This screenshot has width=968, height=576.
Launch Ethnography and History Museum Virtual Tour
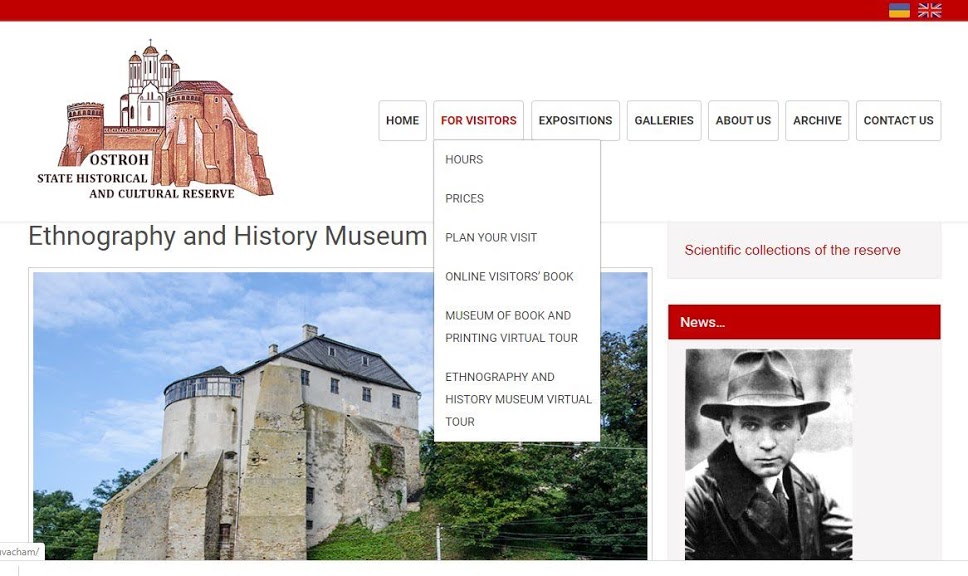coord(517,399)
